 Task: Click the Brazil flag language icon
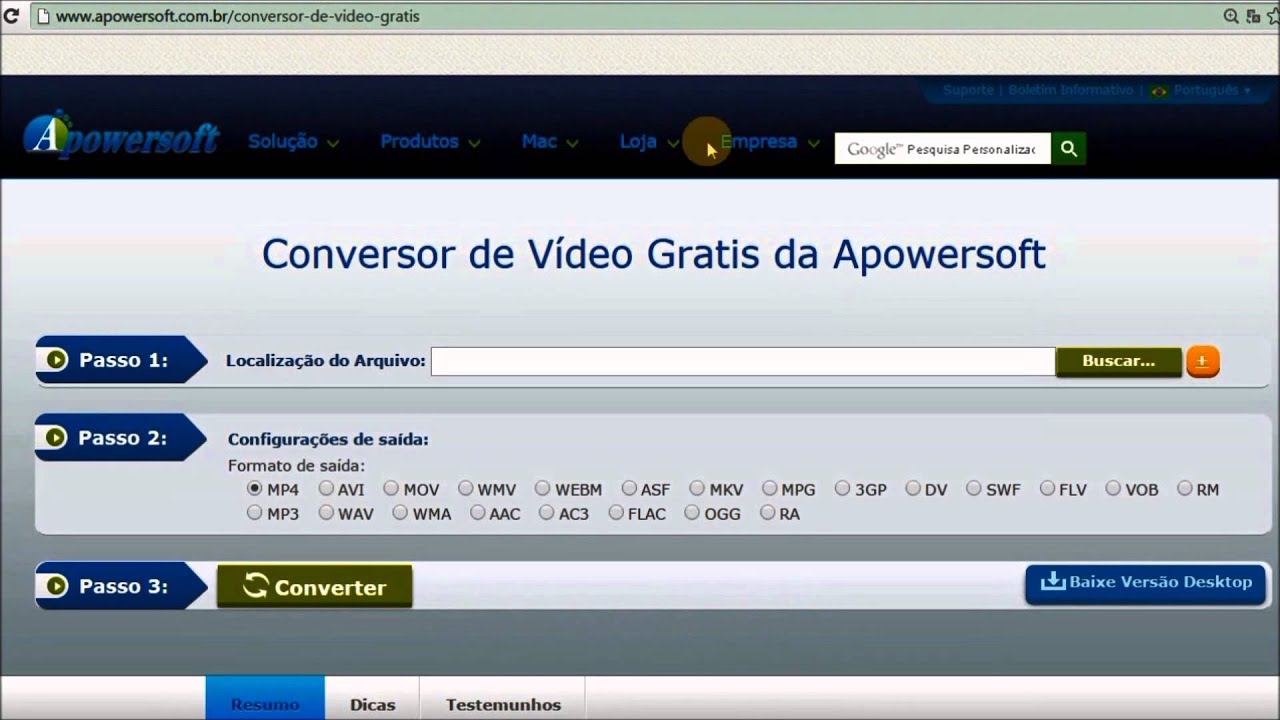(1159, 91)
